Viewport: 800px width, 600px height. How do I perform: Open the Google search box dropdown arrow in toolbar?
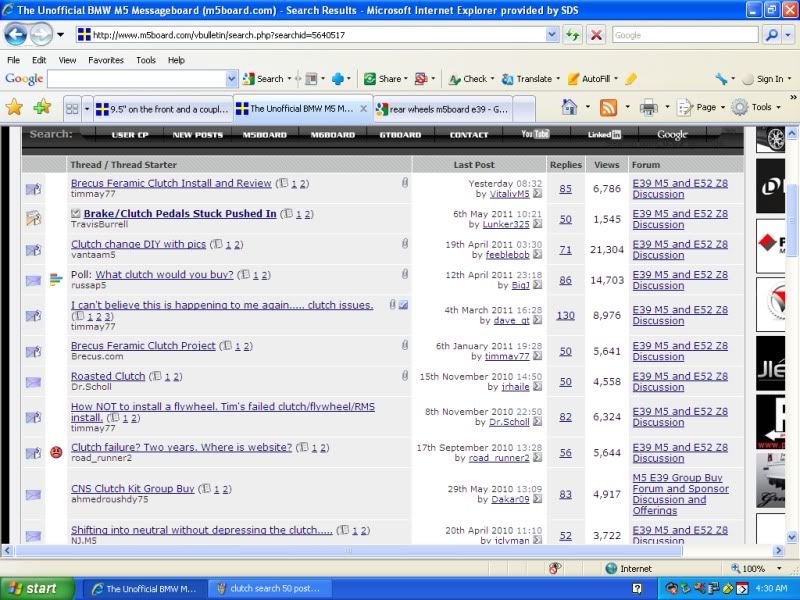pyautogui.click(x=231, y=79)
